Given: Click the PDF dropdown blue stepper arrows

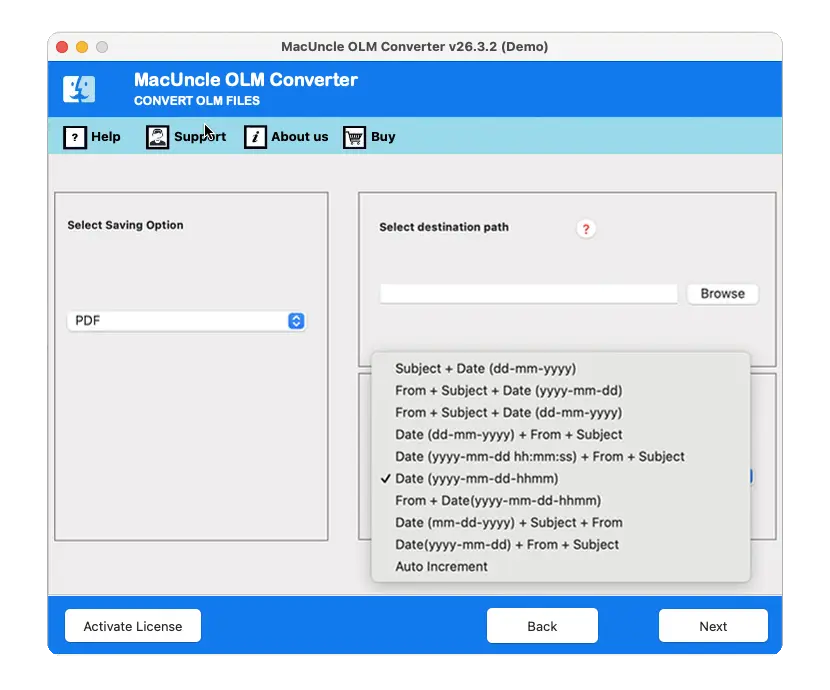Looking at the screenshot, I should click(296, 321).
